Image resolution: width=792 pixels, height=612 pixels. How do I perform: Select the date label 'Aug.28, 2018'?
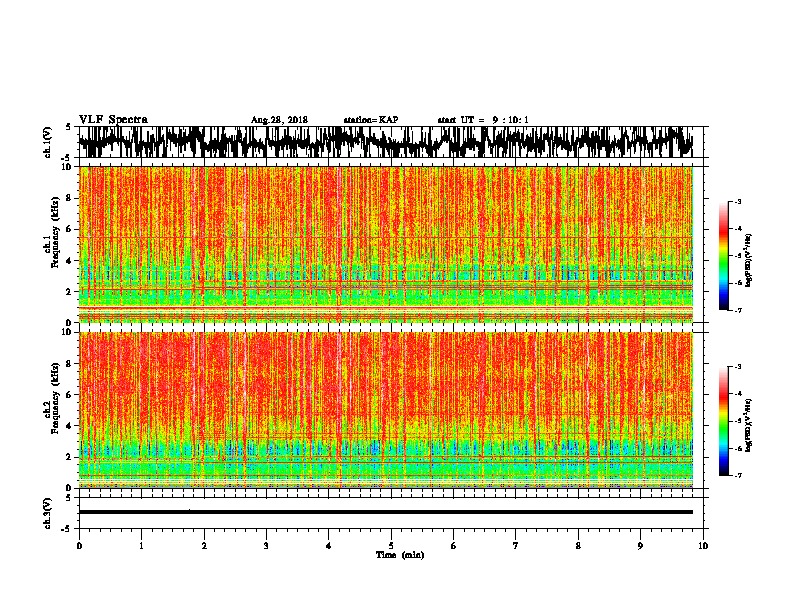(x=279, y=120)
